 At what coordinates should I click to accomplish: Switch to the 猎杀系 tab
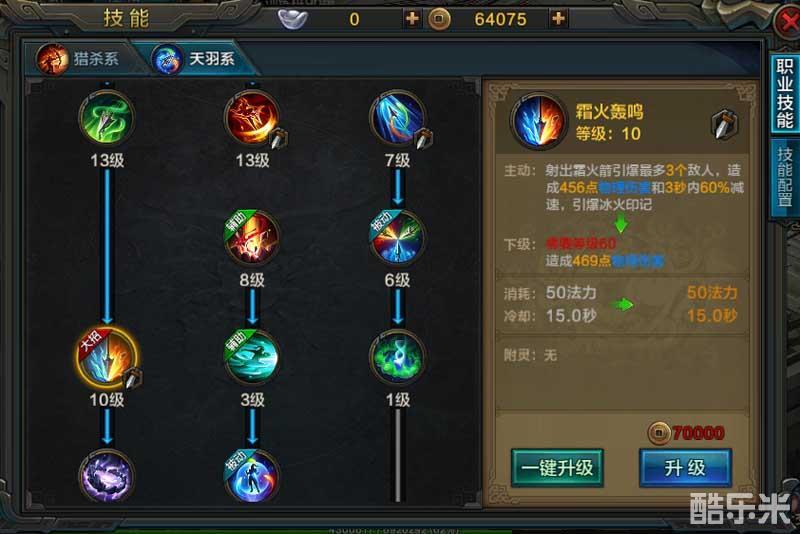tap(82, 59)
